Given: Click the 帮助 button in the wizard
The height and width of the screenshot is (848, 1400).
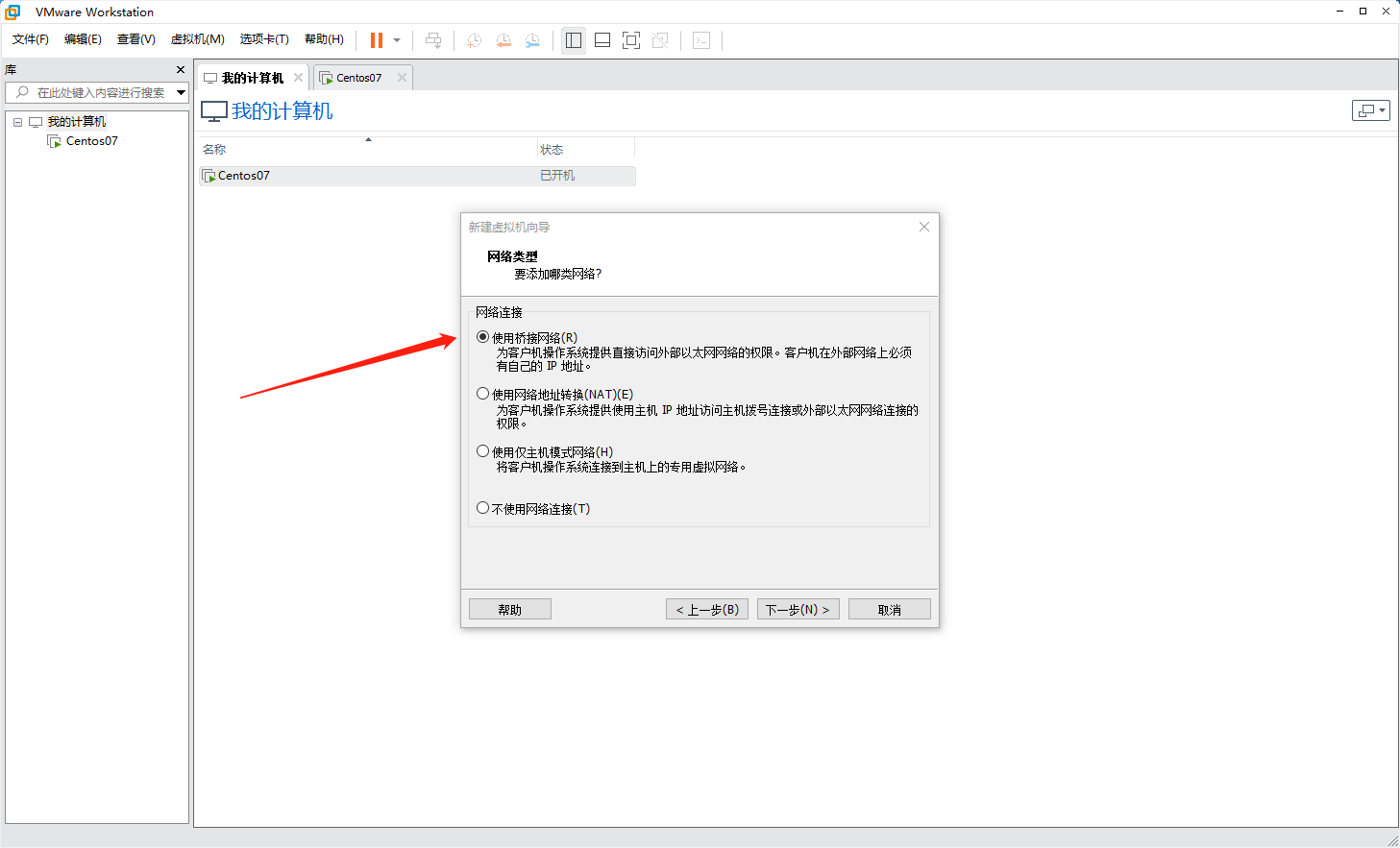Looking at the screenshot, I should 510,610.
